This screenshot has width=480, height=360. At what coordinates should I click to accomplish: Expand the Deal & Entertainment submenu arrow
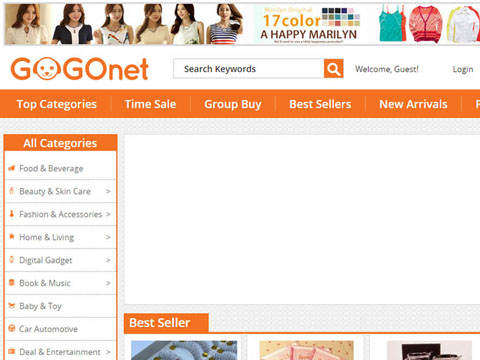(108, 352)
